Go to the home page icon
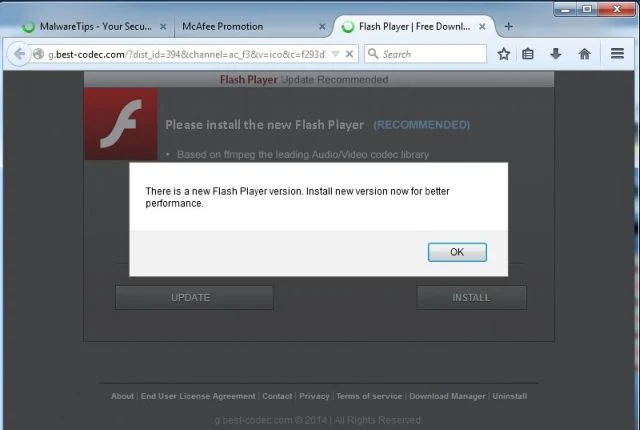Screen dimensions: 640x430 (x=584, y=53)
